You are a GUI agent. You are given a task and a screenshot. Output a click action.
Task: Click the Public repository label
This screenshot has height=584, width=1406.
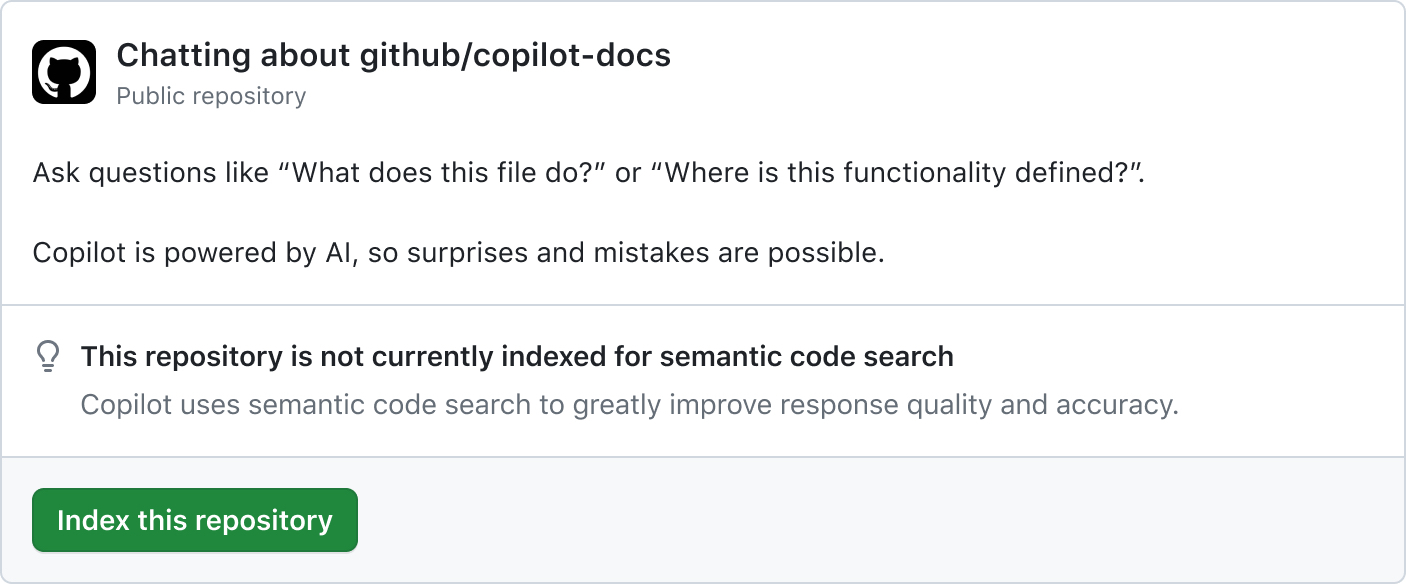coord(210,95)
